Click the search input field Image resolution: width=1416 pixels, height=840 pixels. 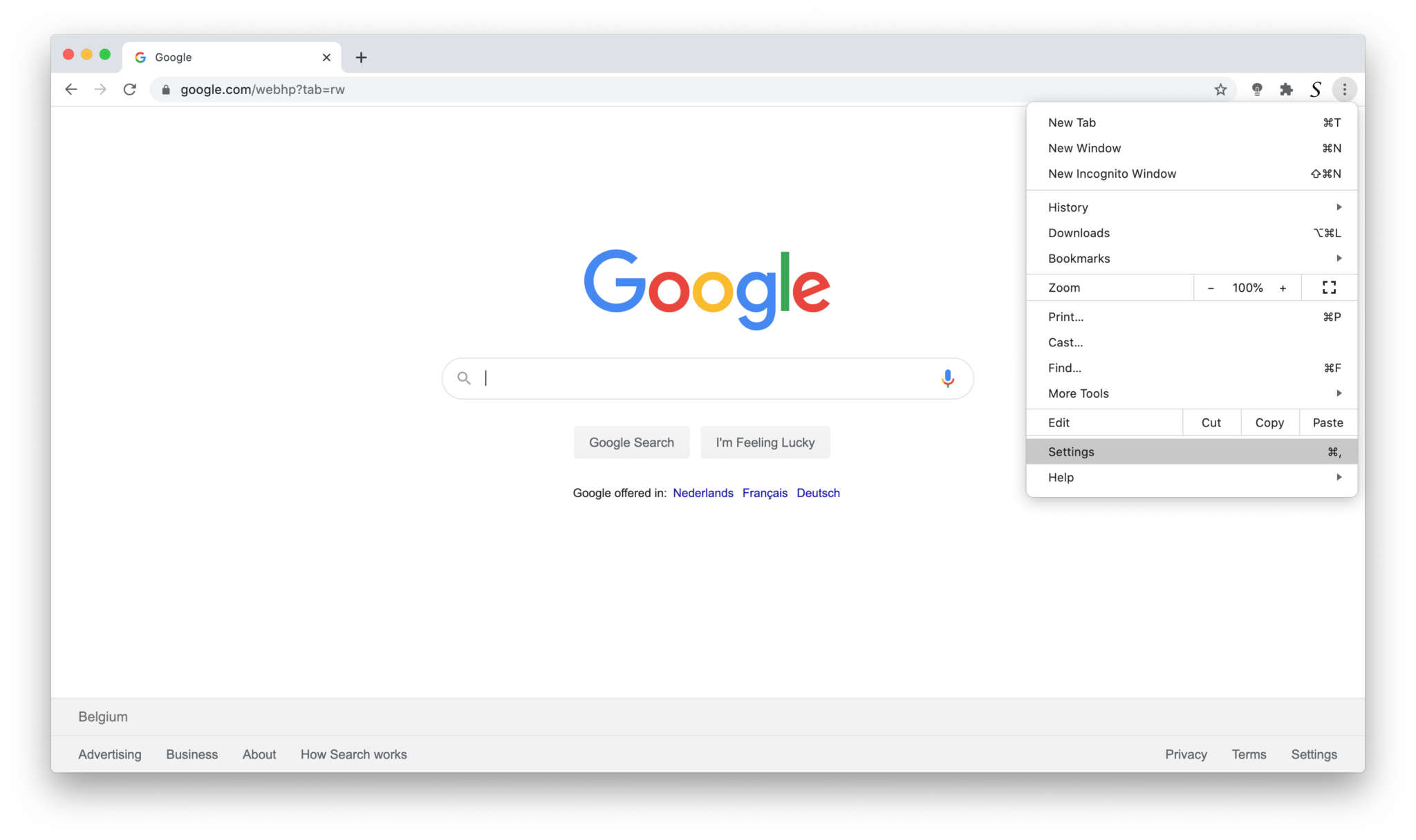707,378
